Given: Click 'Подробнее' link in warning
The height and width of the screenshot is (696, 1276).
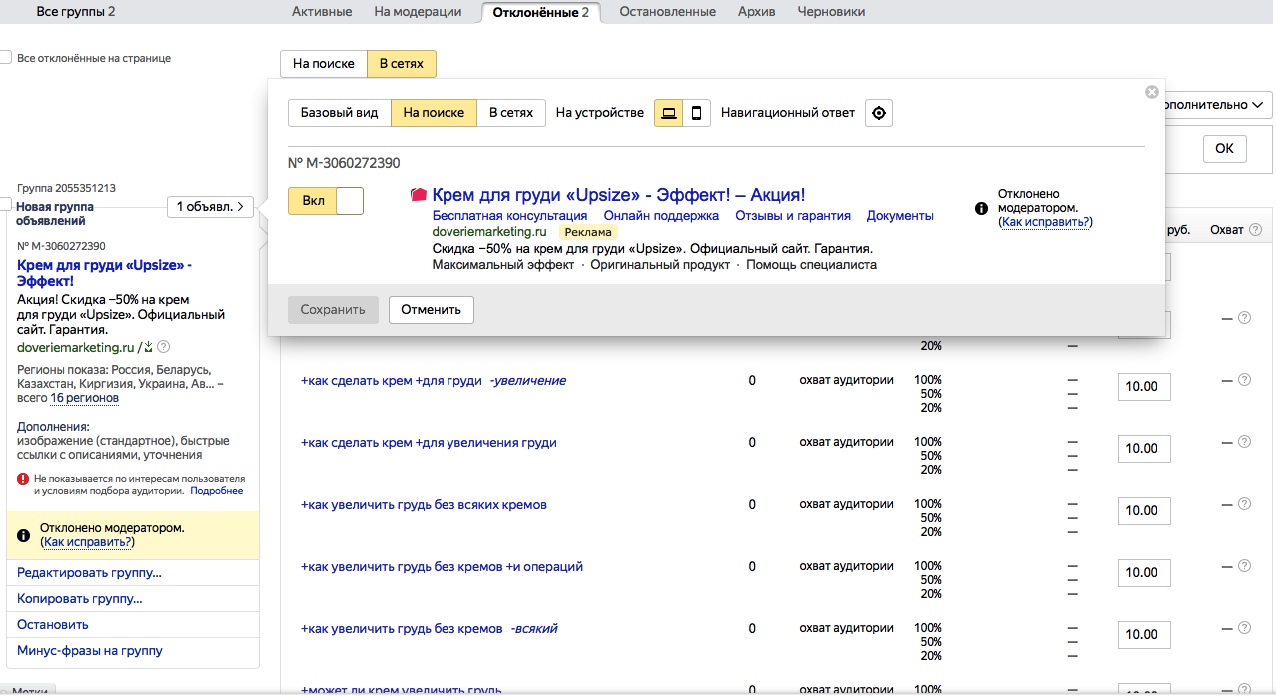Looking at the screenshot, I should (x=217, y=491).
